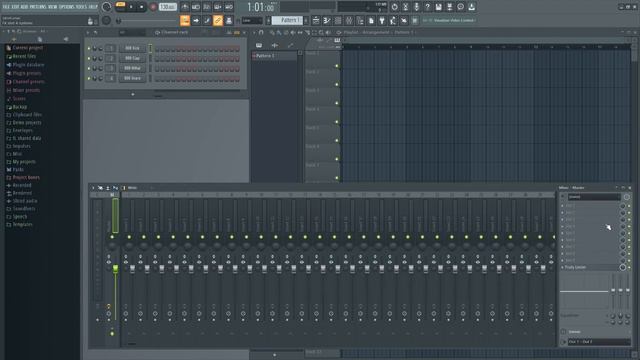The width and height of the screenshot is (640, 360).
Task: Click the save project disk icon
Action: click(438, 7)
